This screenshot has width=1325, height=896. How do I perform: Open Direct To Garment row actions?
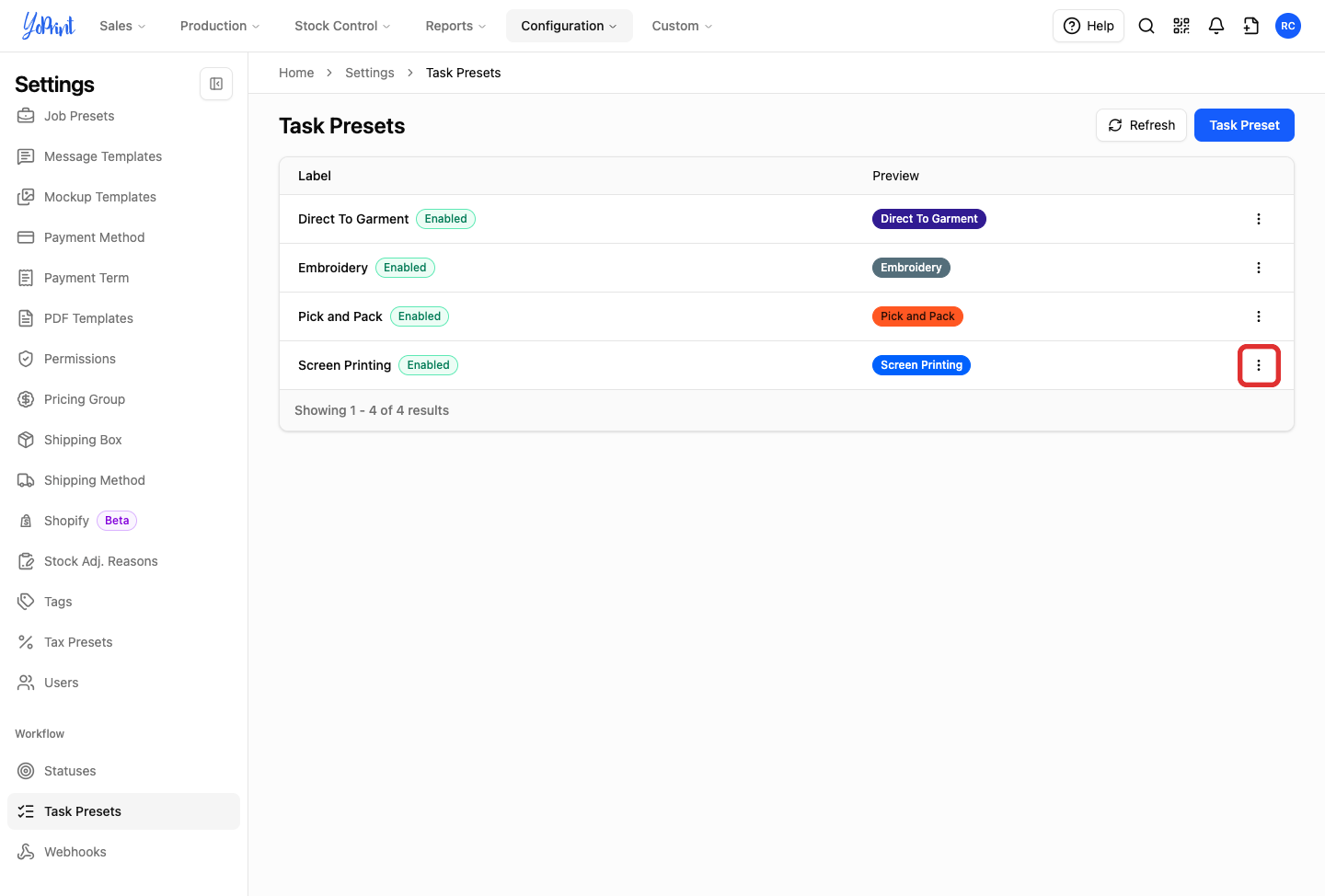pyautogui.click(x=1259, y=219)
